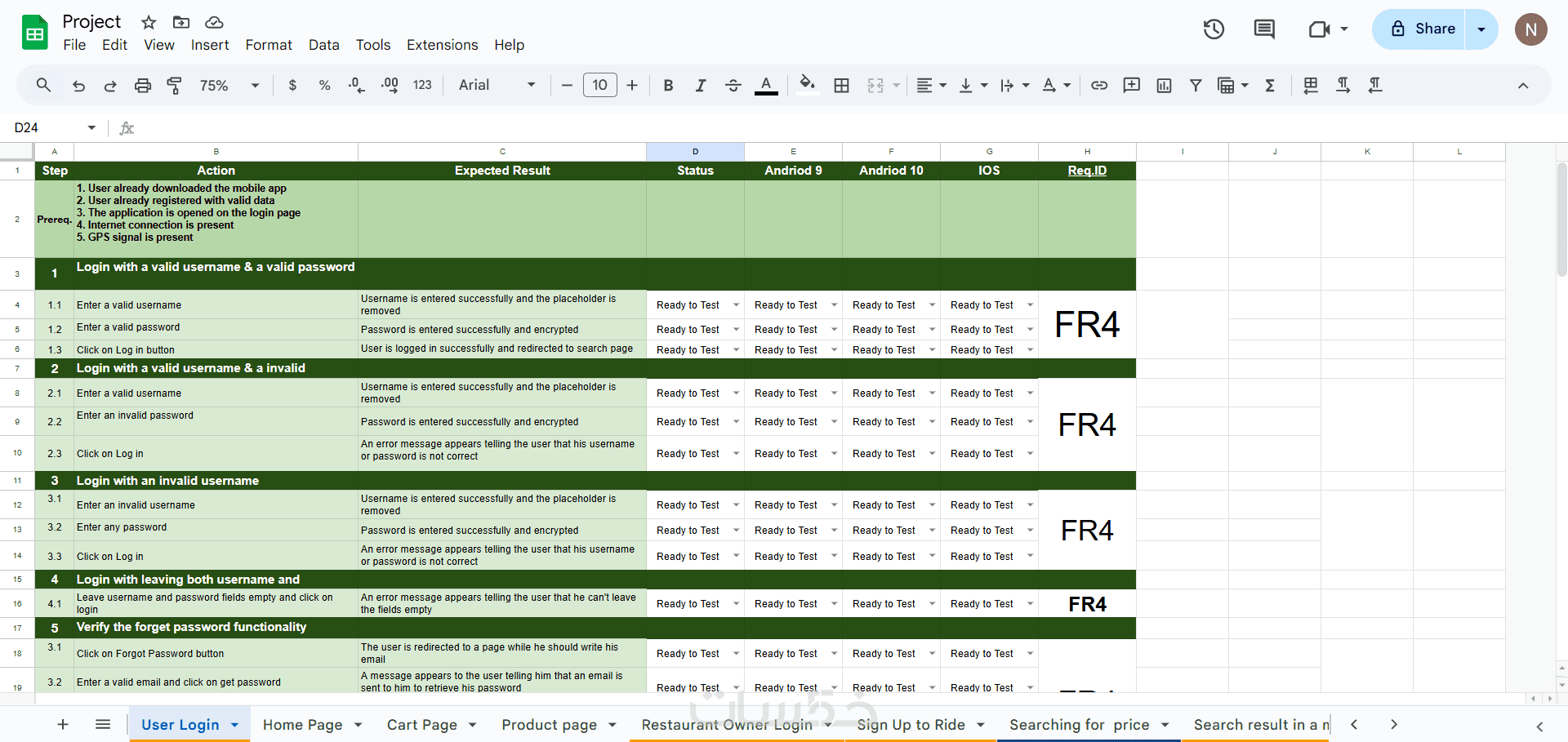Format as currency with dollar icon
Screen dimensions: 1568x742
pyautogui.click(x=292, y=86)
